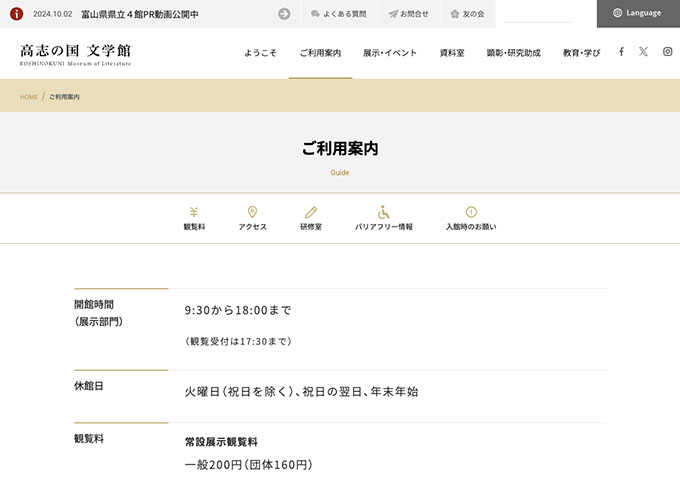The width and height of the screenshot is (680, 480).
Task: Click the paper plane contact icon
Action: (393, 14)
